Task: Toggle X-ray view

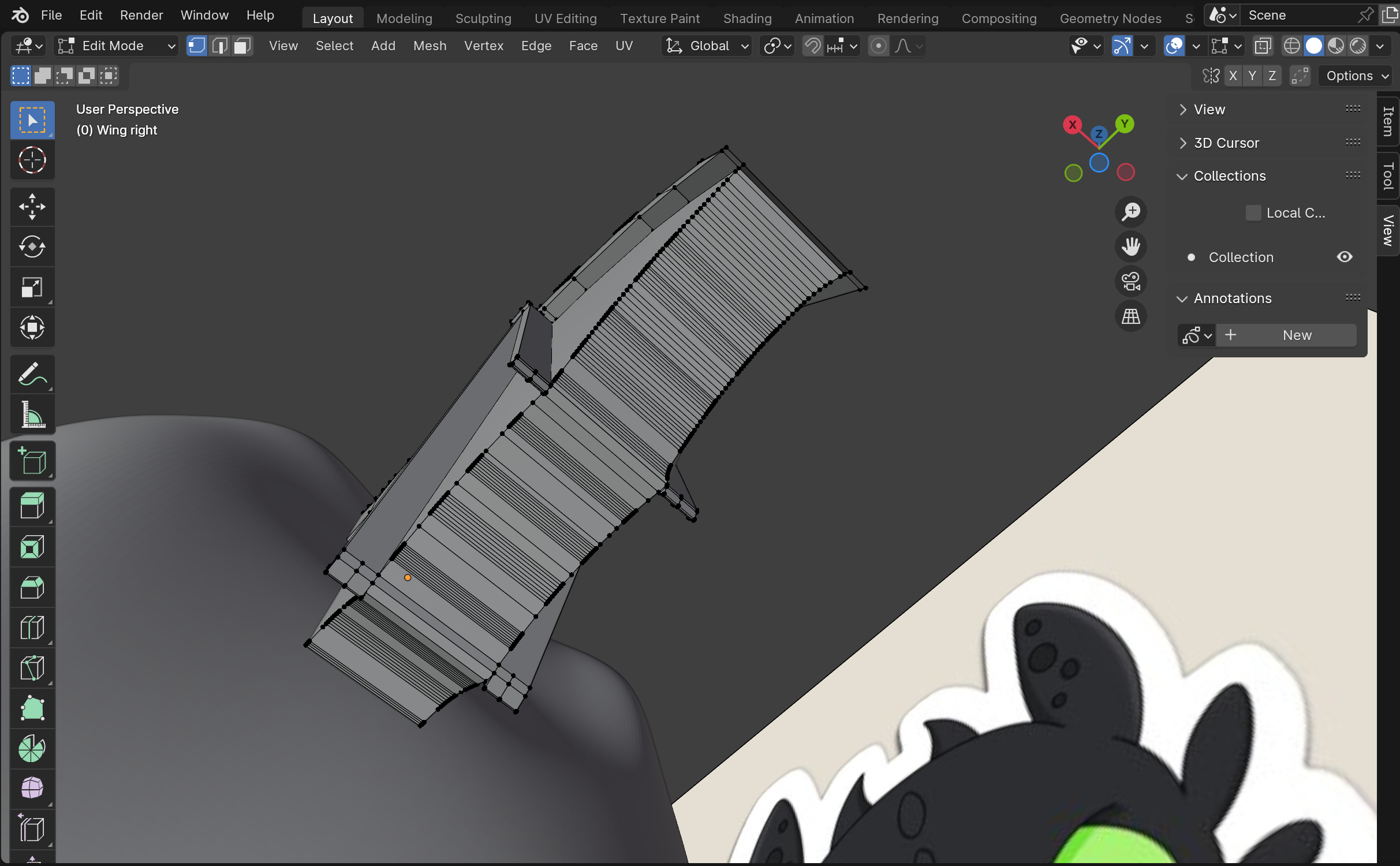Action: [1263, 46]
